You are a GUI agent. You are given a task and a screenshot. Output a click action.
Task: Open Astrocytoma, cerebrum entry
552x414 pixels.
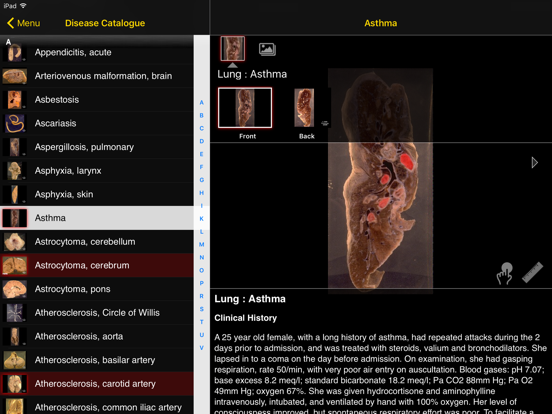tap(96, 265)
